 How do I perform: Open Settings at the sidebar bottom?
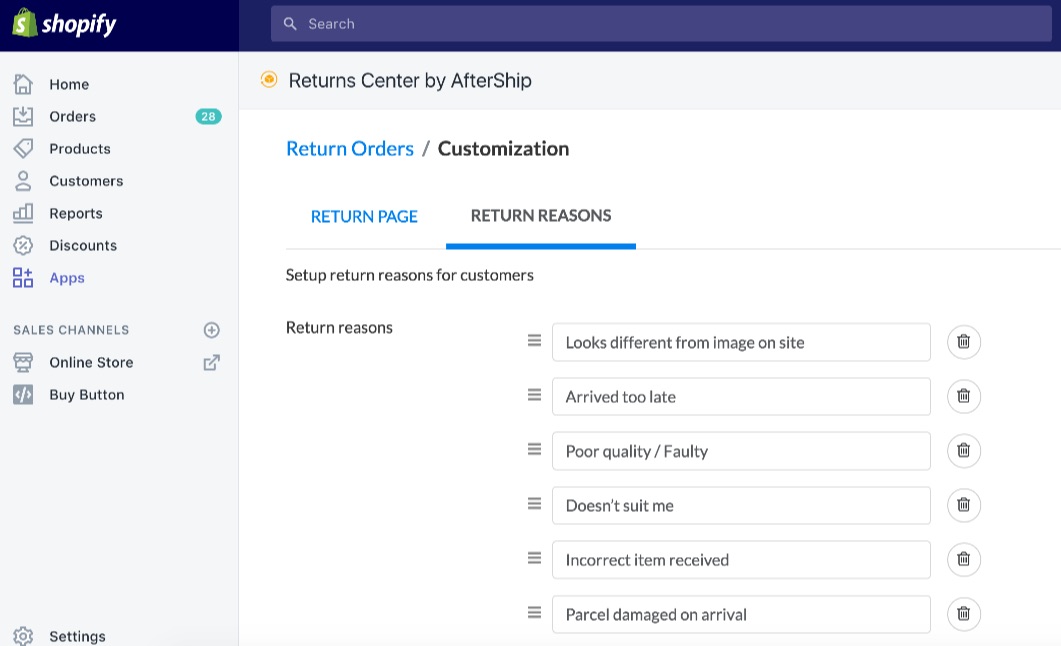[x=77, y=636]
